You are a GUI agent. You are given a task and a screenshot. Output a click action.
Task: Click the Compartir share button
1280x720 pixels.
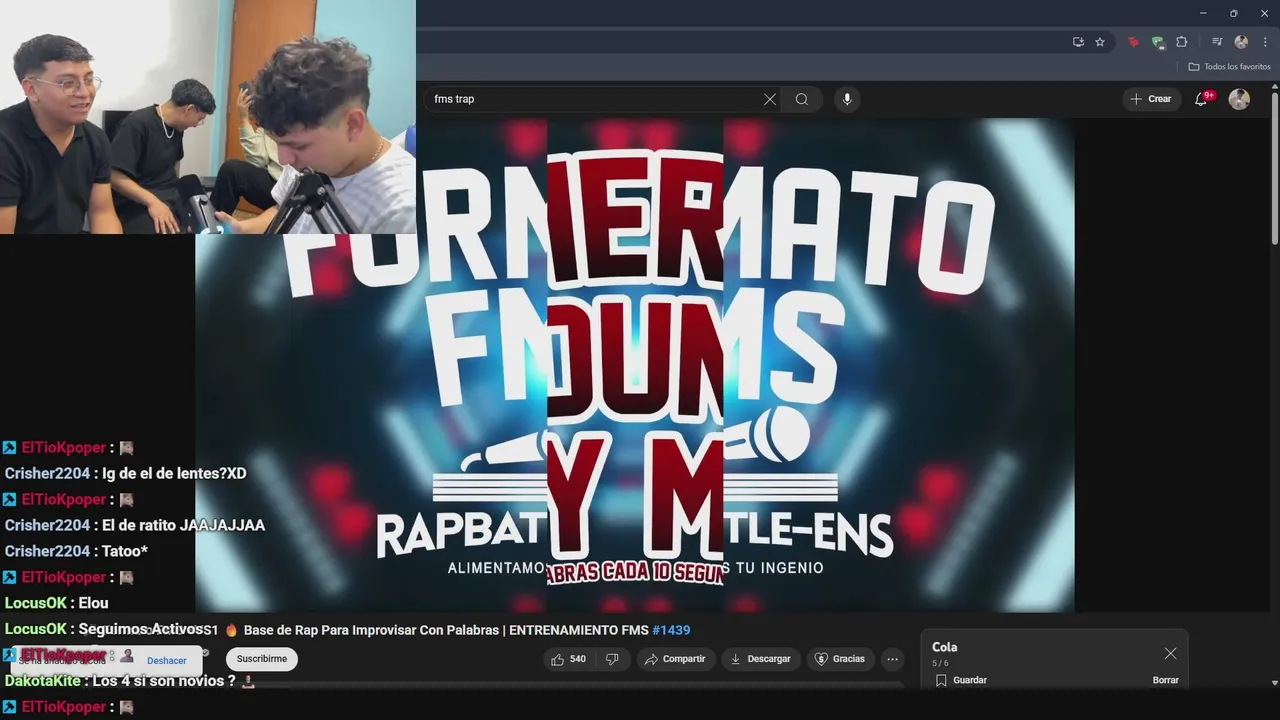click(x=675, y=659)
